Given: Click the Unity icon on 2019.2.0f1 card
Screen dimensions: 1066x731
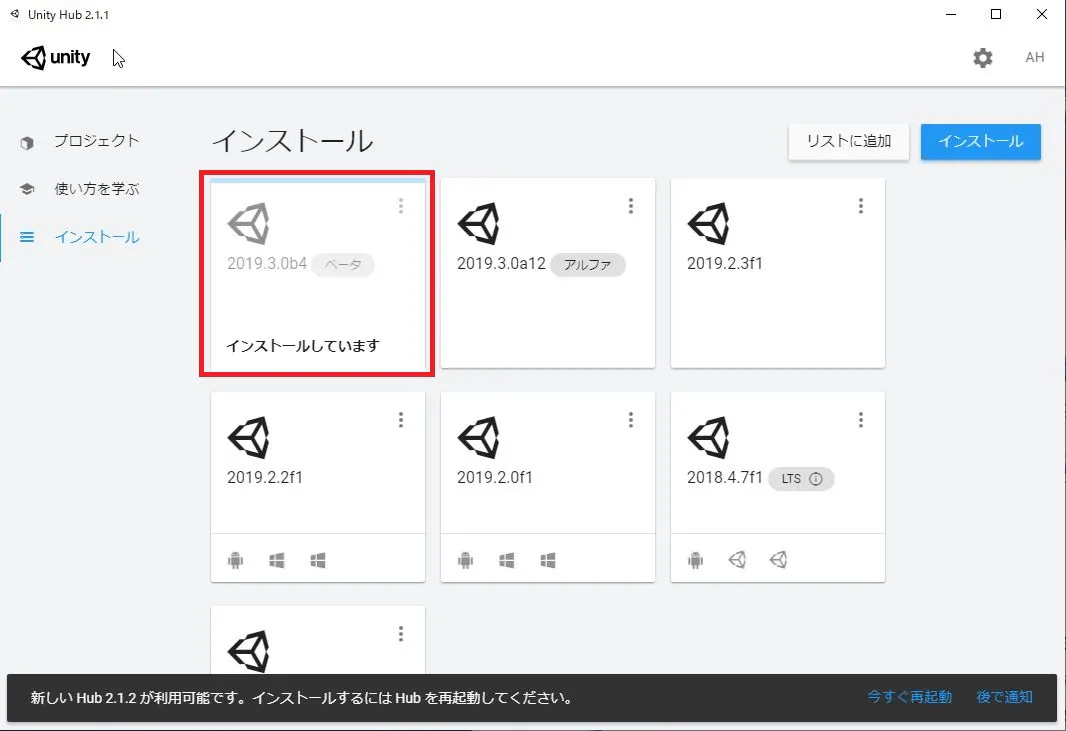Looking at the screenshot, I should tap(479, 438).
